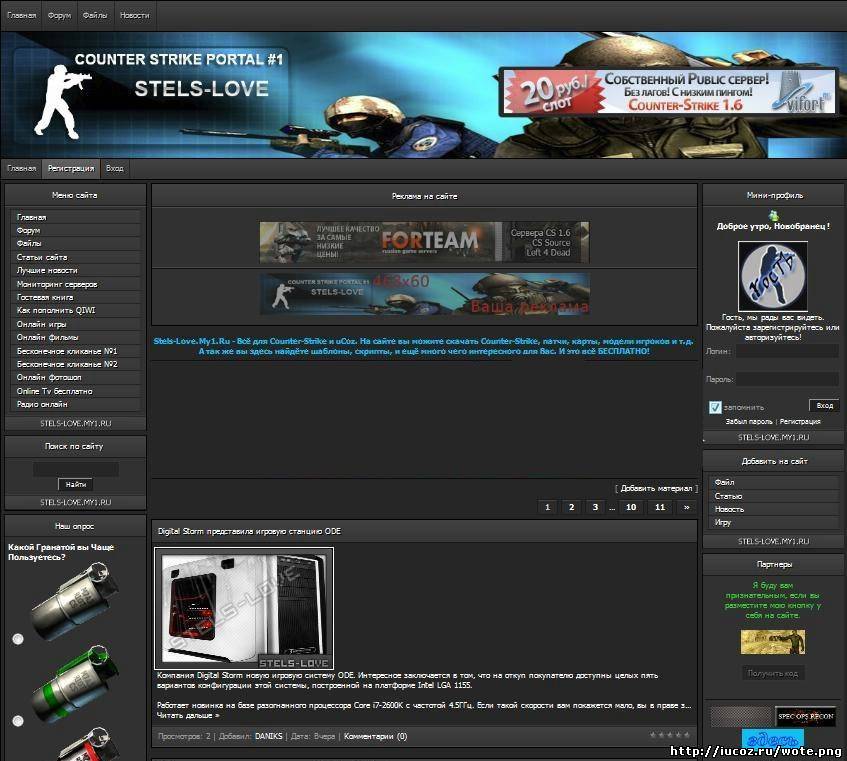Click the 'Добавить материал' link
847x761 pixels.
656,488
